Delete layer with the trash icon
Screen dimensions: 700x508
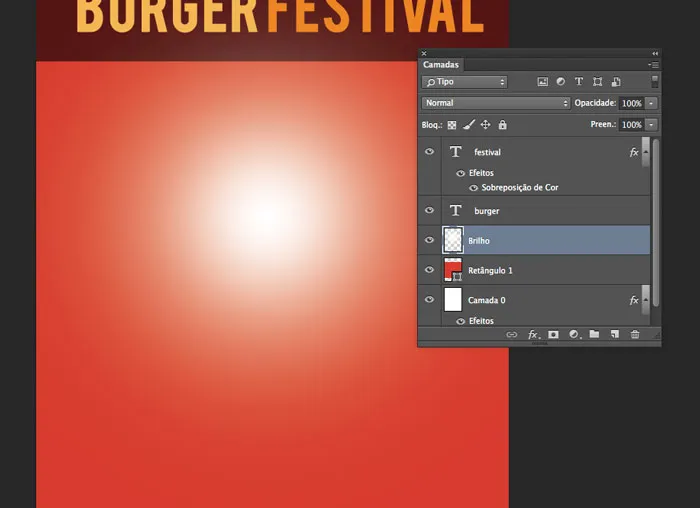pyautogui.click(x=635, y=334)
